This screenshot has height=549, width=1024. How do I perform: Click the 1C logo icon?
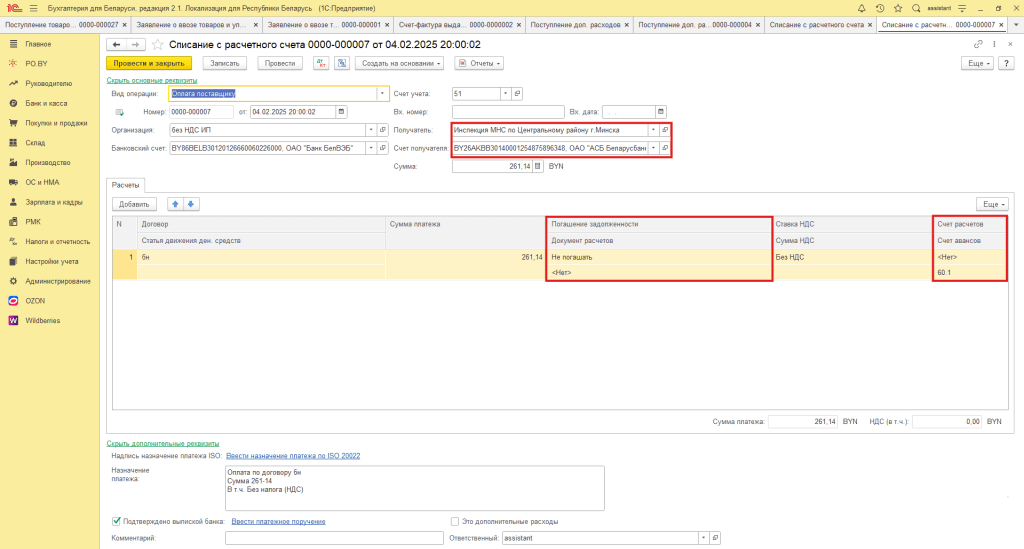point(14,8)
